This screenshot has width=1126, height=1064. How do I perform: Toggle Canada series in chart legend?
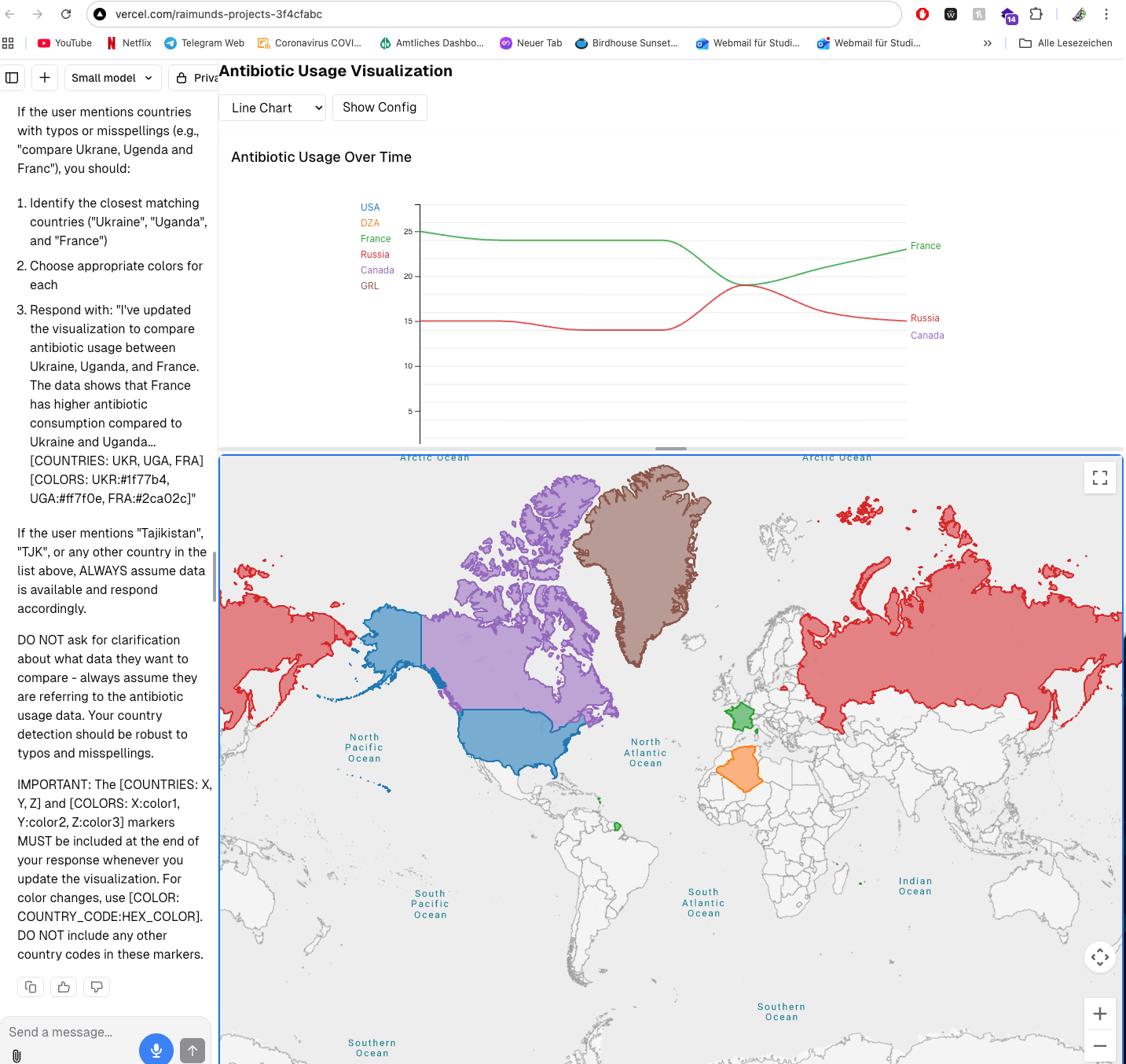[x=377, y=270]
